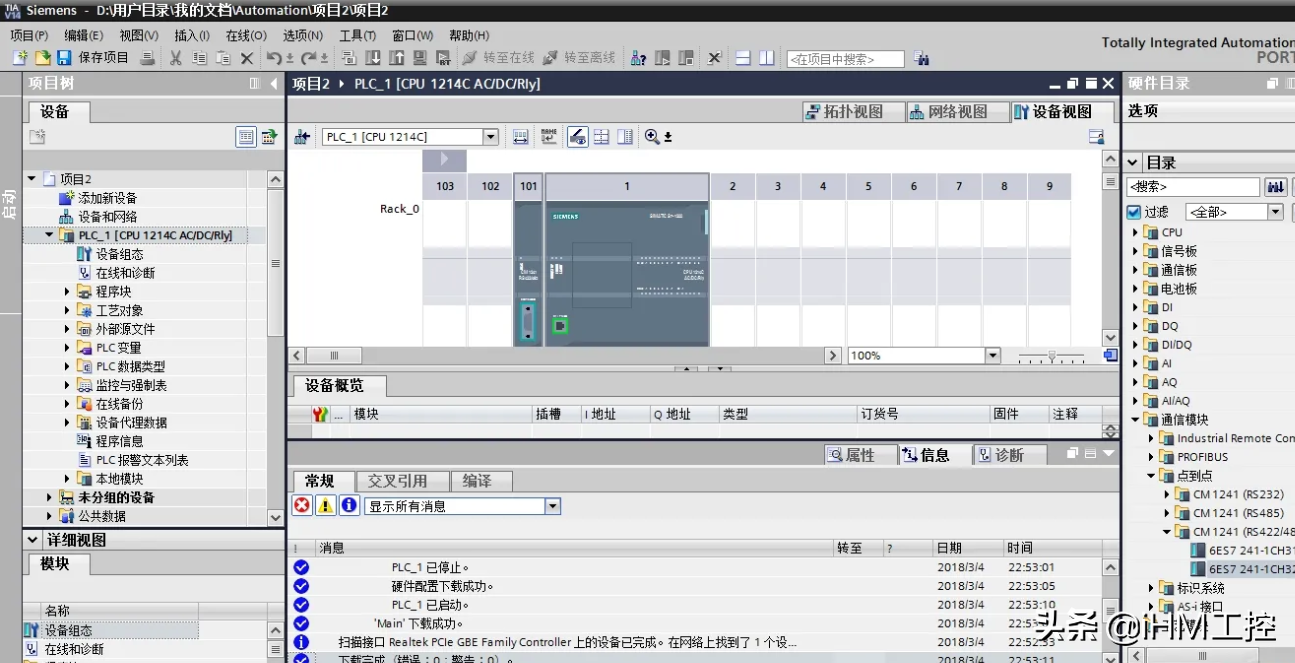The image size is (1295, 663).
Task: Click the split editor vertically icon
Action: coord(765,58)
